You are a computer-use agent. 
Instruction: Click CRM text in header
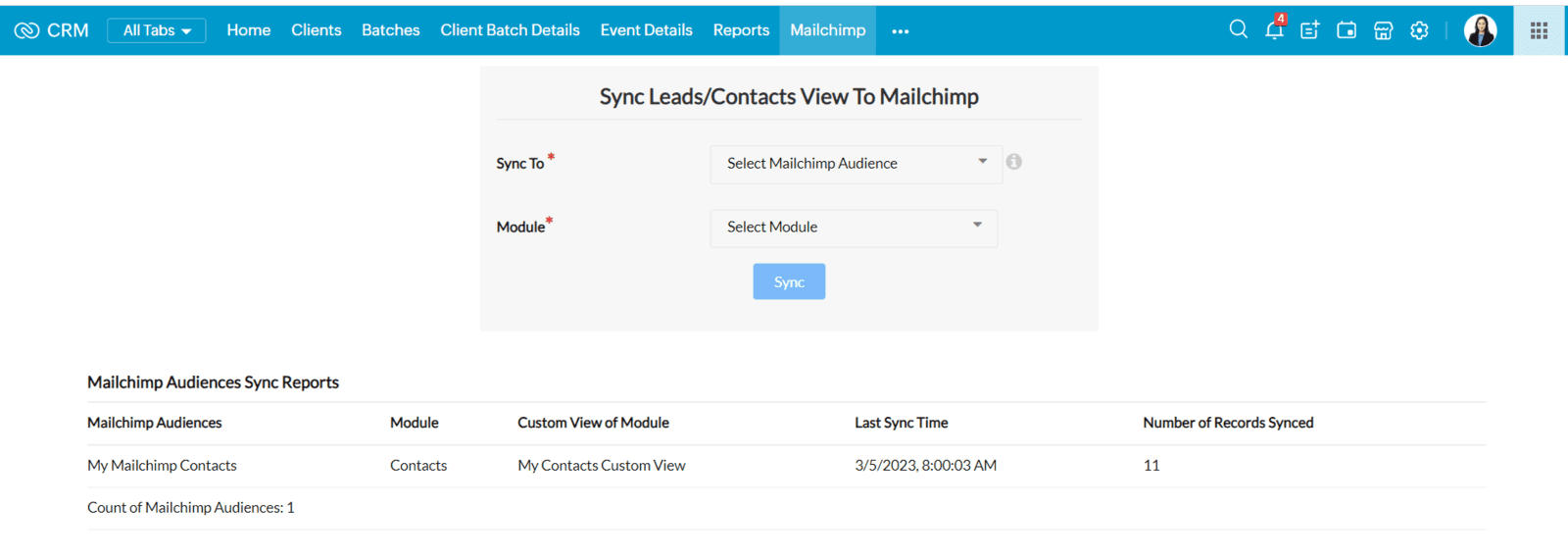point(68,30)
